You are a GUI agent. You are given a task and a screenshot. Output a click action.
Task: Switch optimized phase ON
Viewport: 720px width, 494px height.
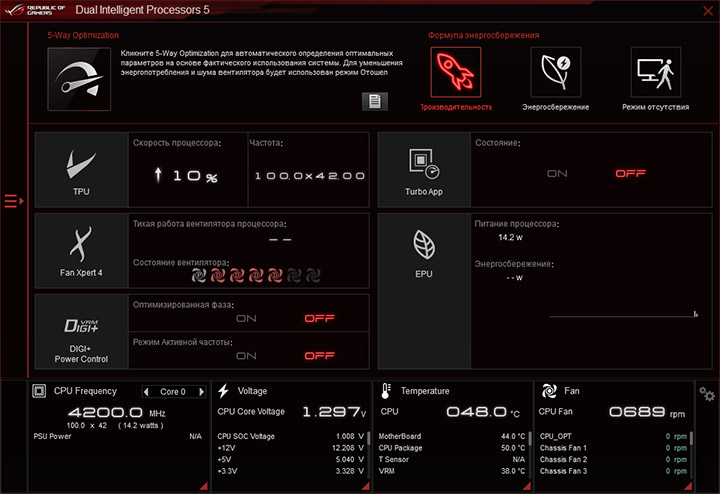coord(246,319)
